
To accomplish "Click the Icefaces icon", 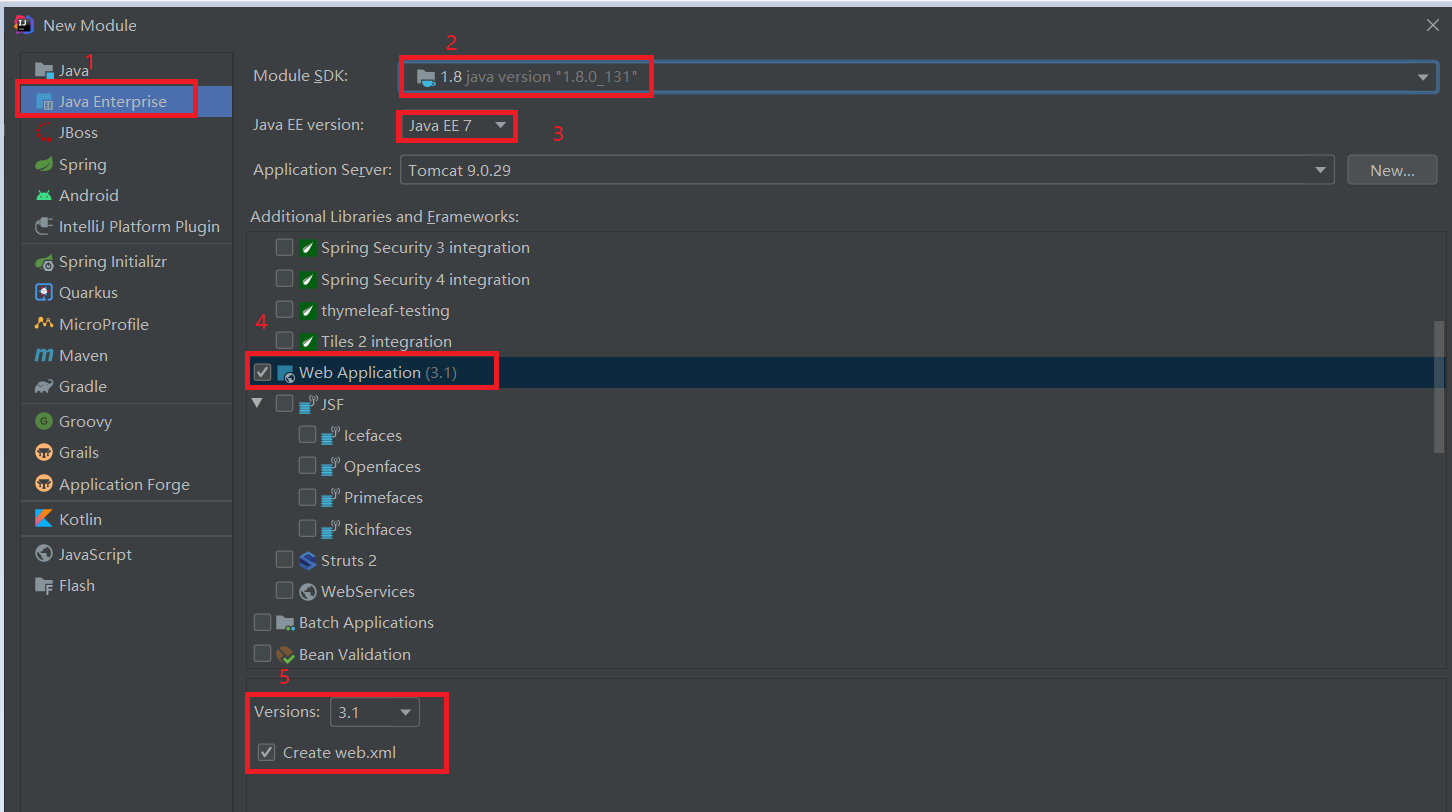I will pos(331,435).
